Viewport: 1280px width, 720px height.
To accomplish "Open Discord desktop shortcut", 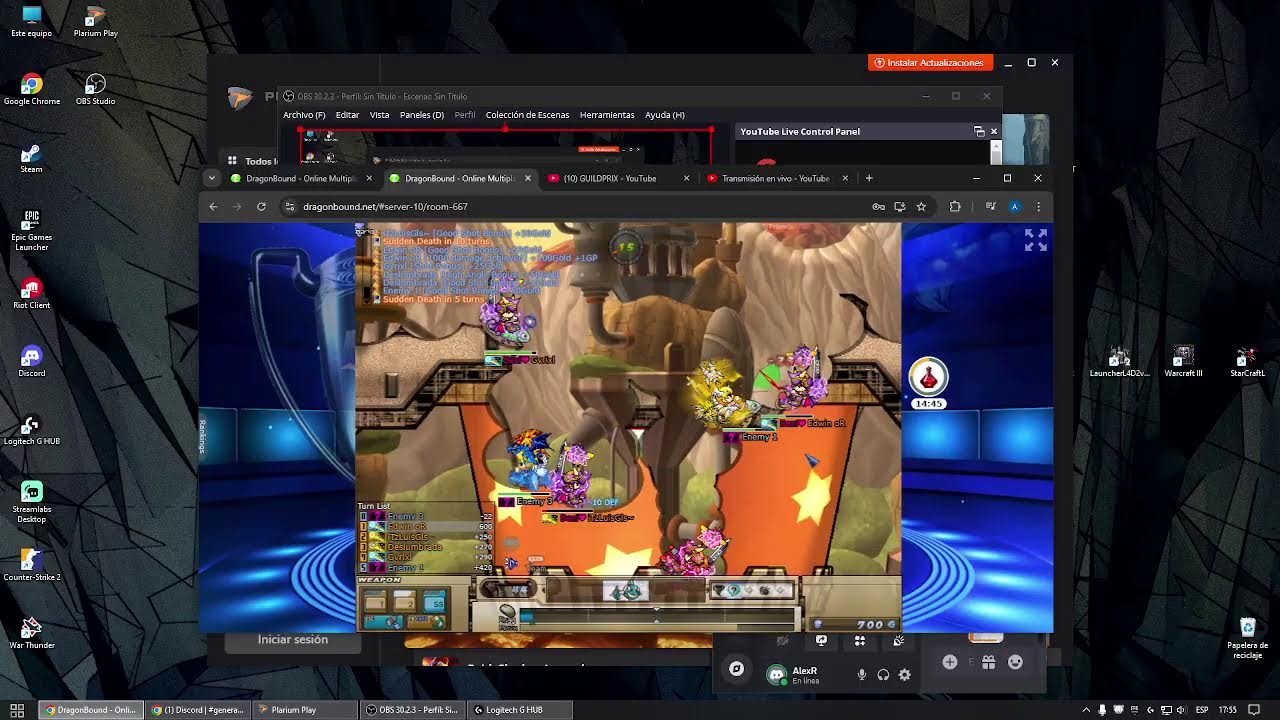I will (x=32, y=361).
